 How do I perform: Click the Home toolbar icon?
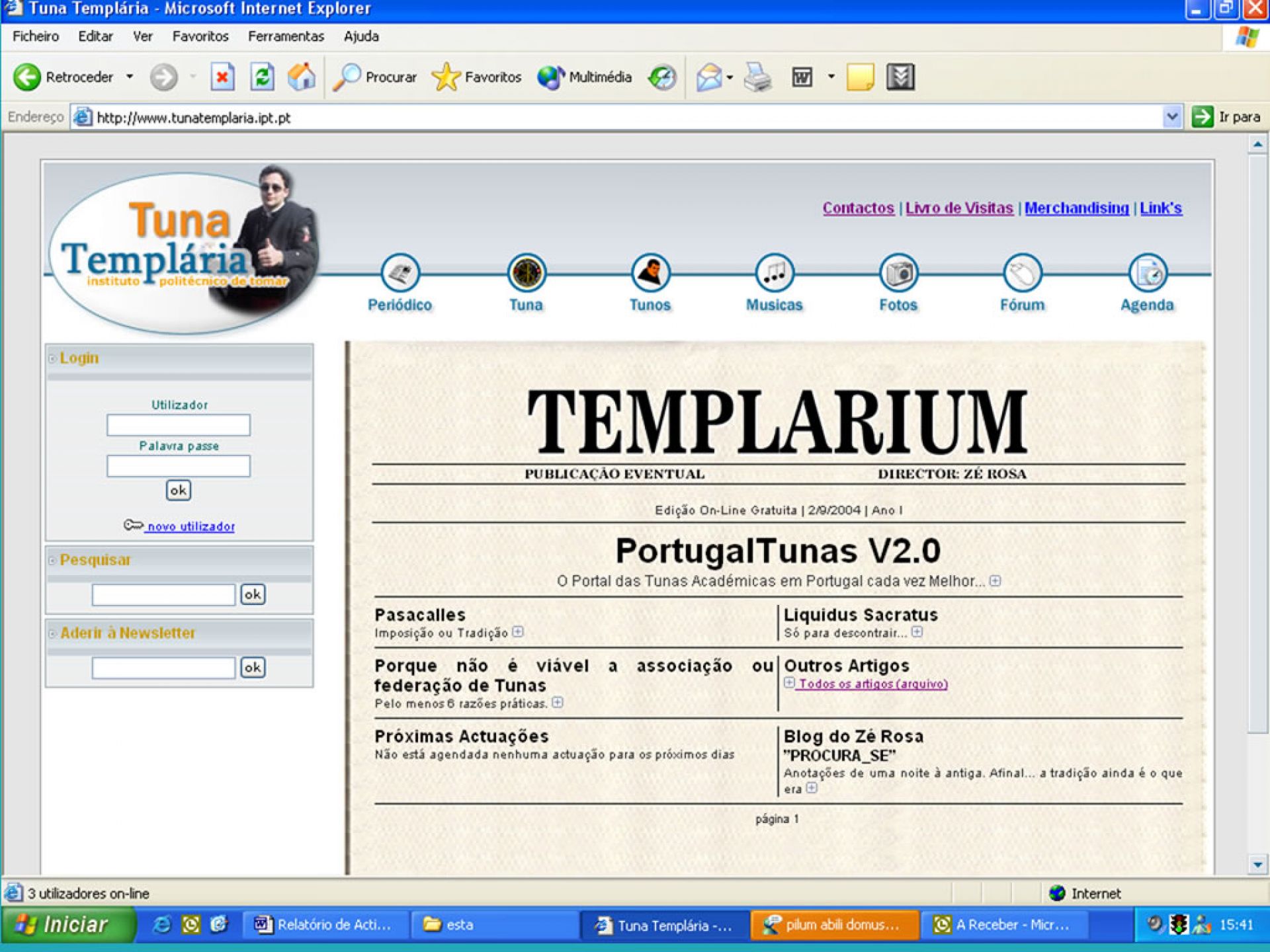coord(302,77)
